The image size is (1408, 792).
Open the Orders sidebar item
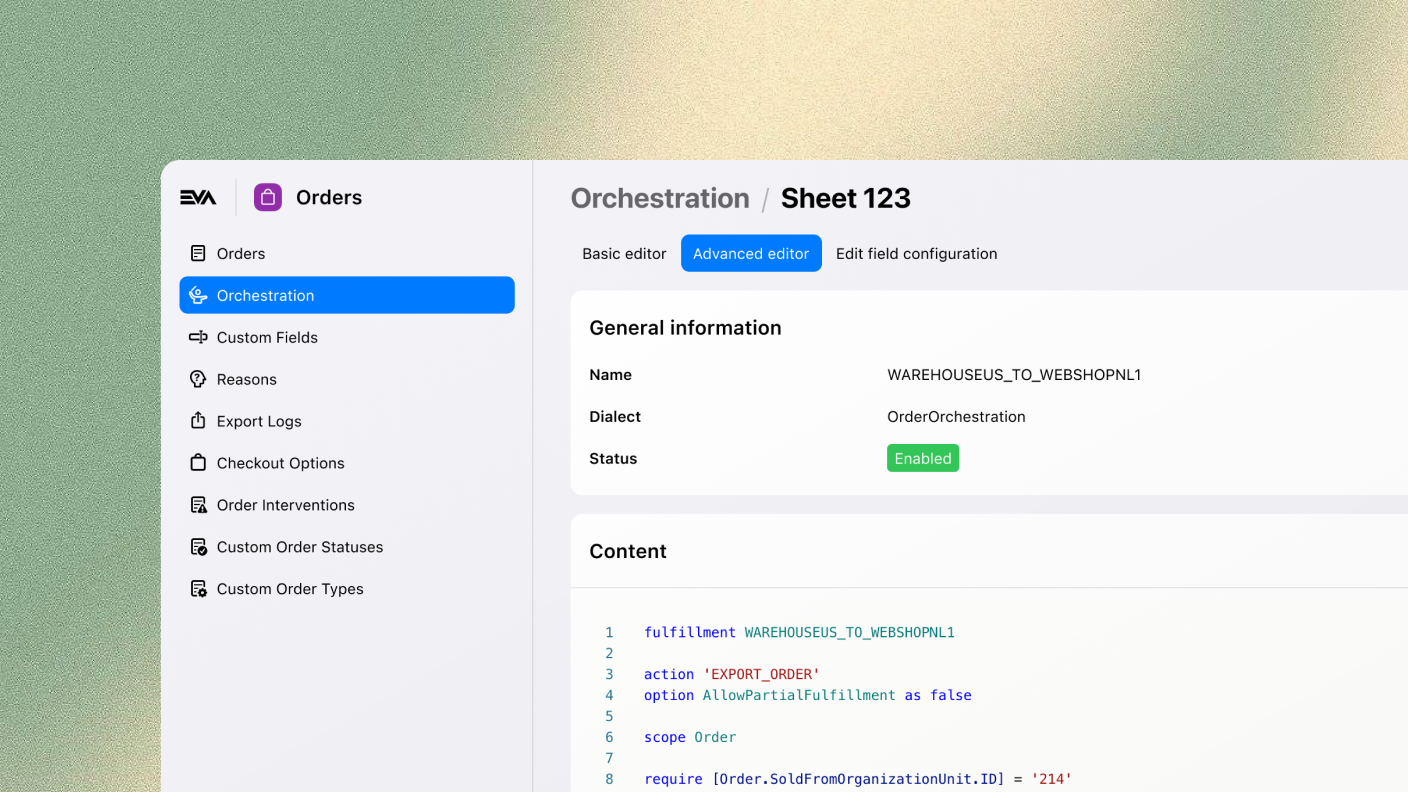[x=347, y=254]
